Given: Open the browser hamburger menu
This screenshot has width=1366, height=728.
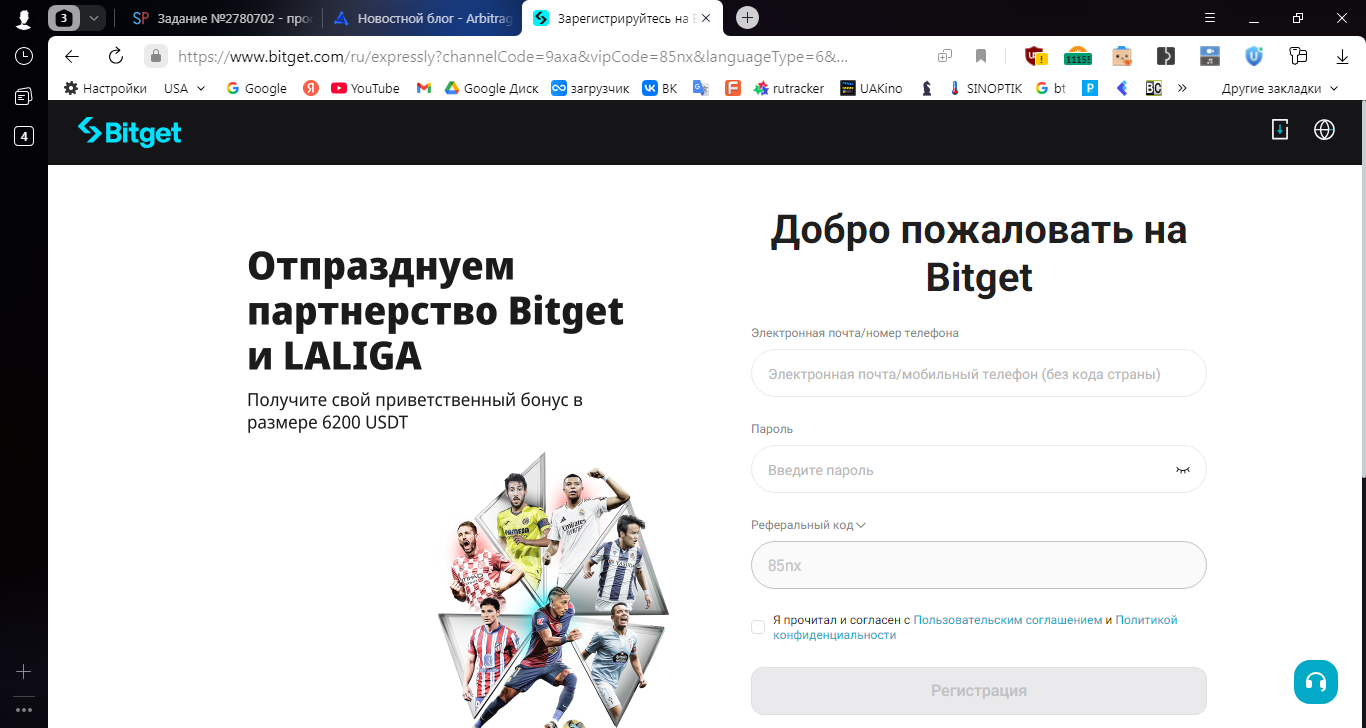Looking at the screenshot, I should 1209,18.
